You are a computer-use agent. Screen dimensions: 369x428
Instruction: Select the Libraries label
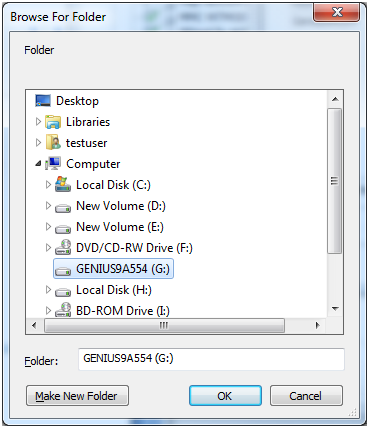88,122
